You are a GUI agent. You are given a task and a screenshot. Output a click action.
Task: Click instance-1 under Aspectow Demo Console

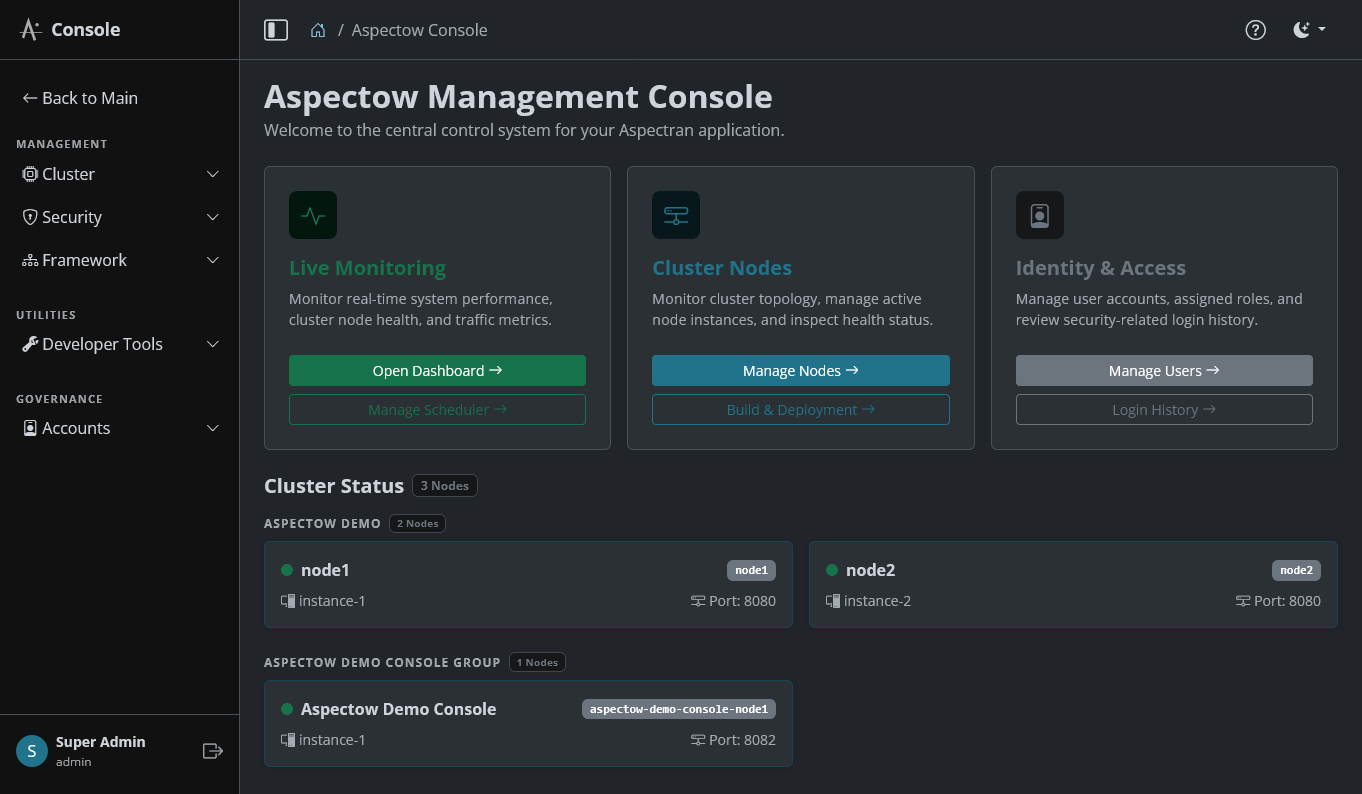pos(332,740)
